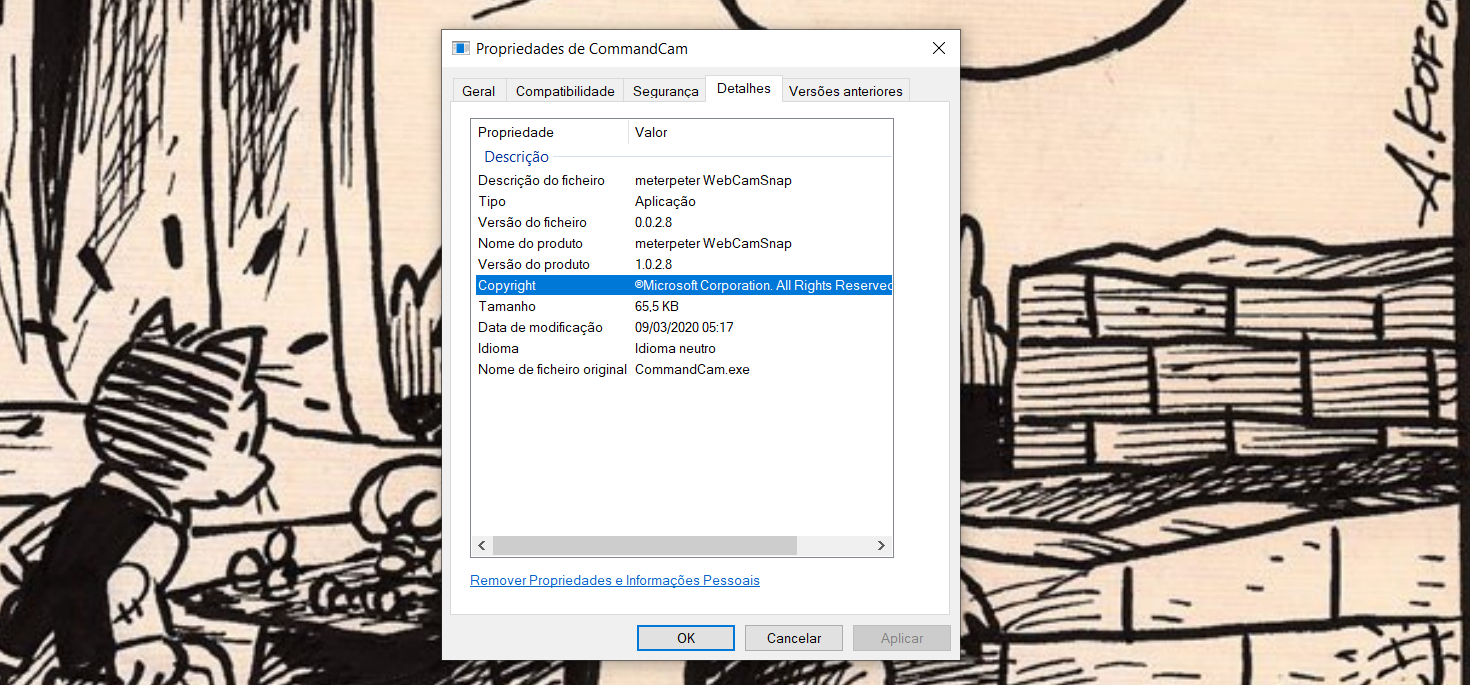Select the Tipo property row
The image size is (1470, 685).
point(682,202)
